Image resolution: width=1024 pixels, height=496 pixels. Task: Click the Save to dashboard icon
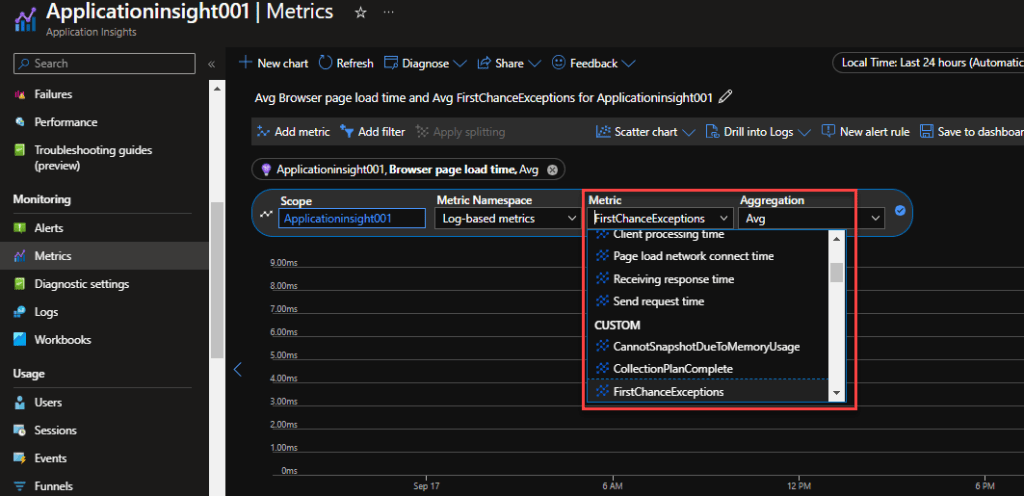coord(926,132)
